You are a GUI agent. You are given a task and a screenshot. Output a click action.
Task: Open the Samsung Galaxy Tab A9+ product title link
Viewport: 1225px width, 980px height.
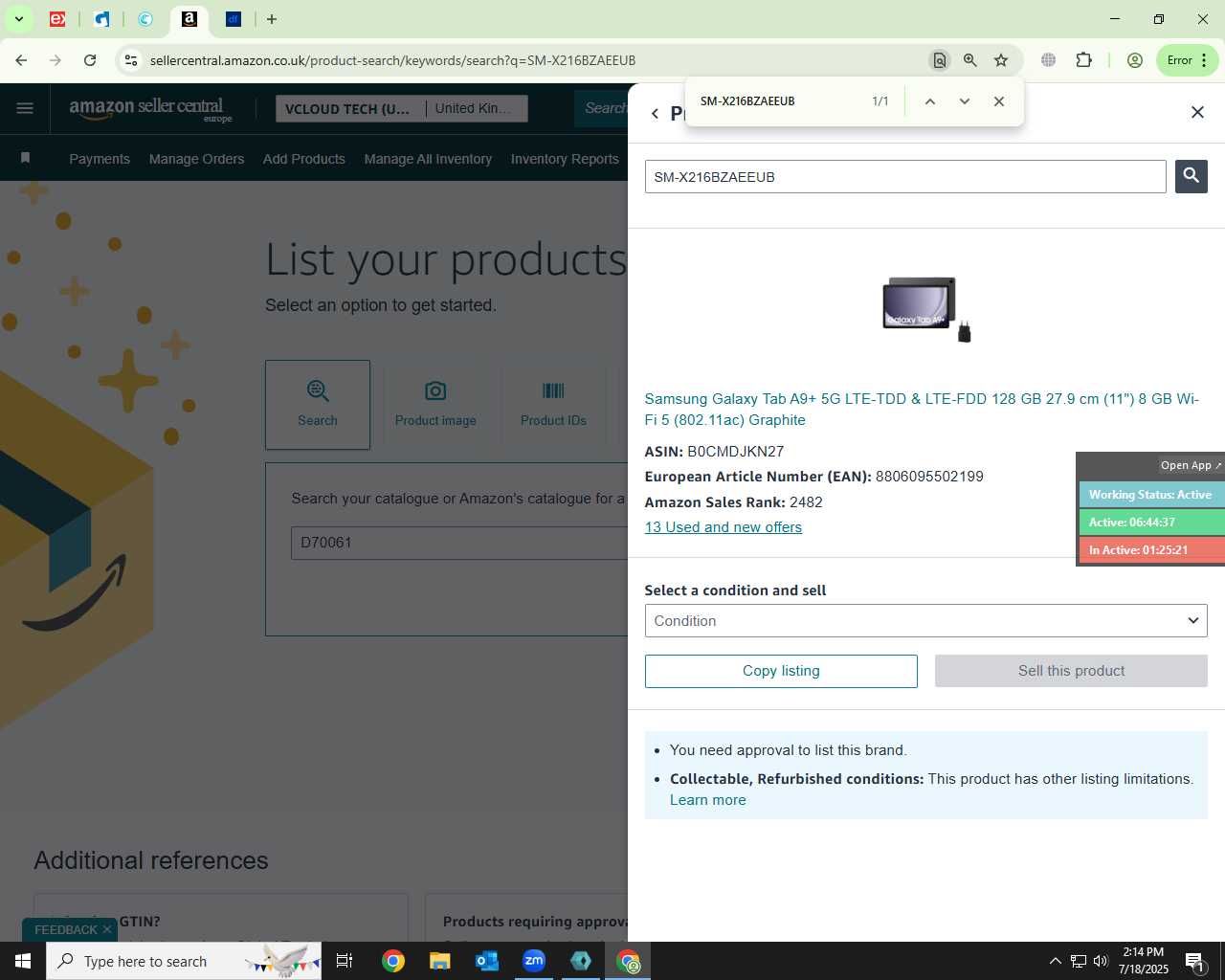click(x=922, y=410)
